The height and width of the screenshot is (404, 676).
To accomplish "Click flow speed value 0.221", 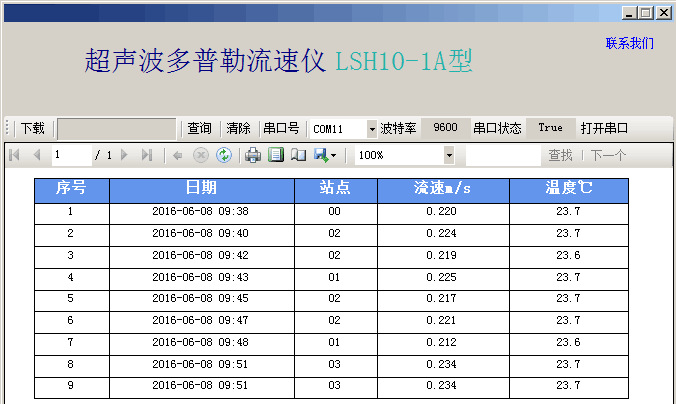I will point(441,321).
